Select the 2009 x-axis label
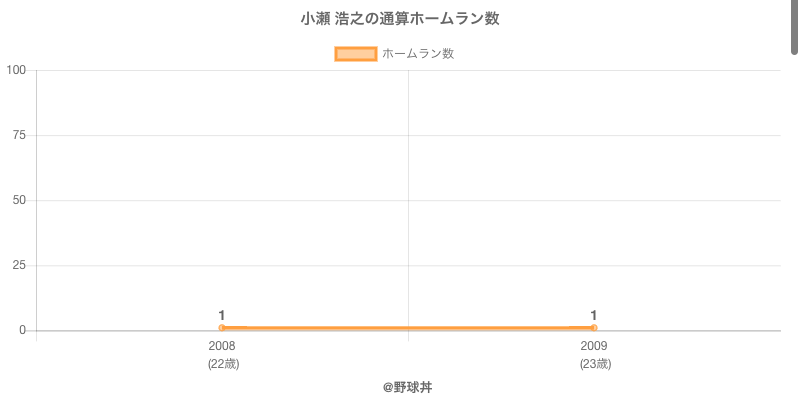This screenshot has width=800, height=400. coord(594,346)
